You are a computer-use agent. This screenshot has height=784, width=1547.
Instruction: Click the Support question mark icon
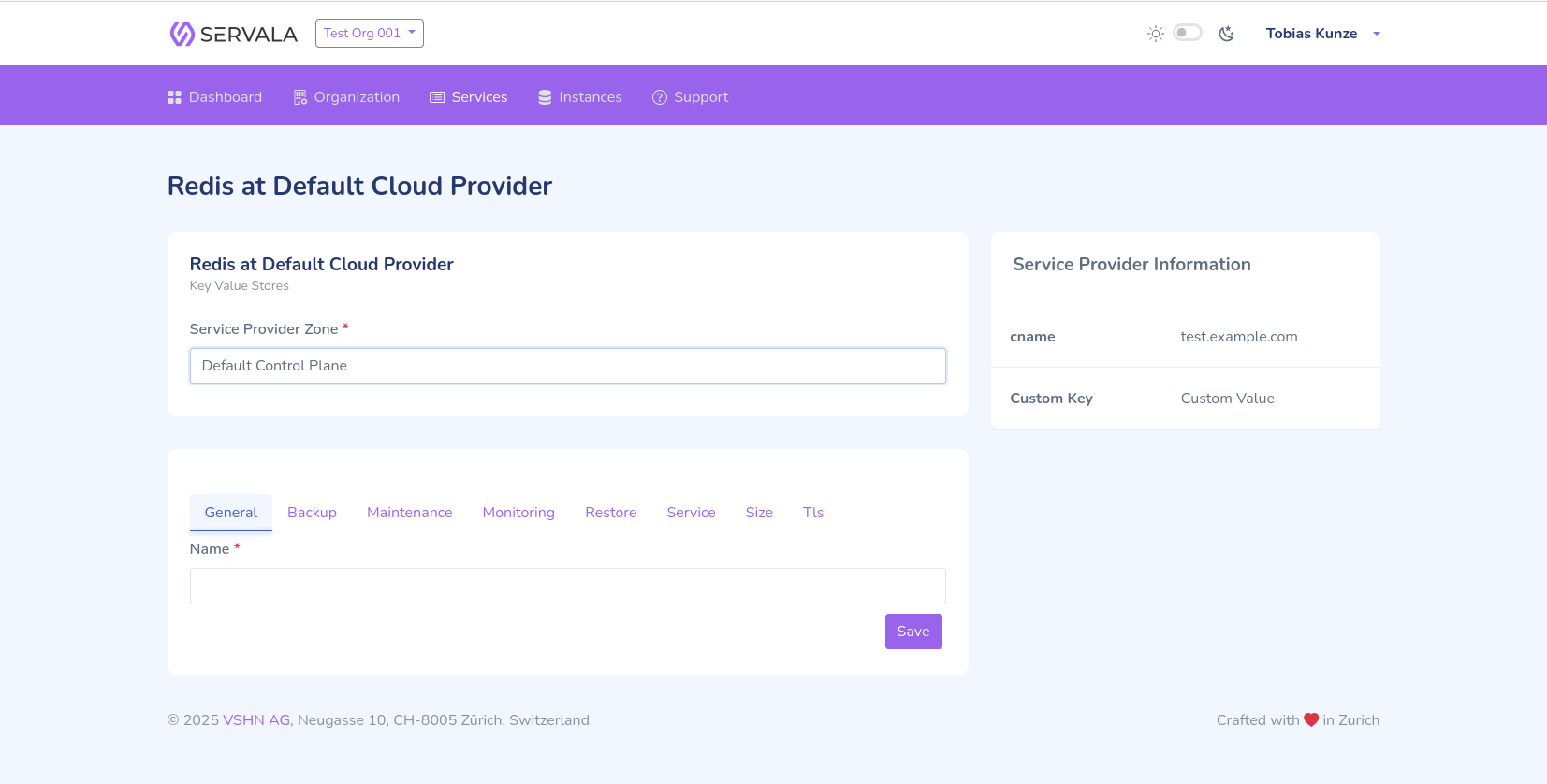660,97
